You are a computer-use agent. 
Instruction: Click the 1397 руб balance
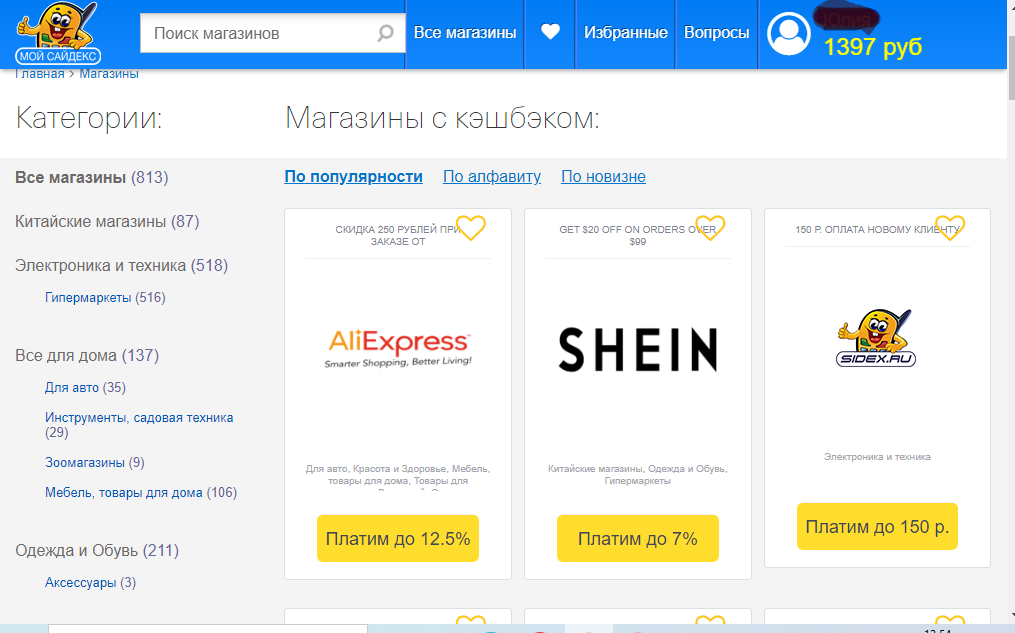point(873,47)
